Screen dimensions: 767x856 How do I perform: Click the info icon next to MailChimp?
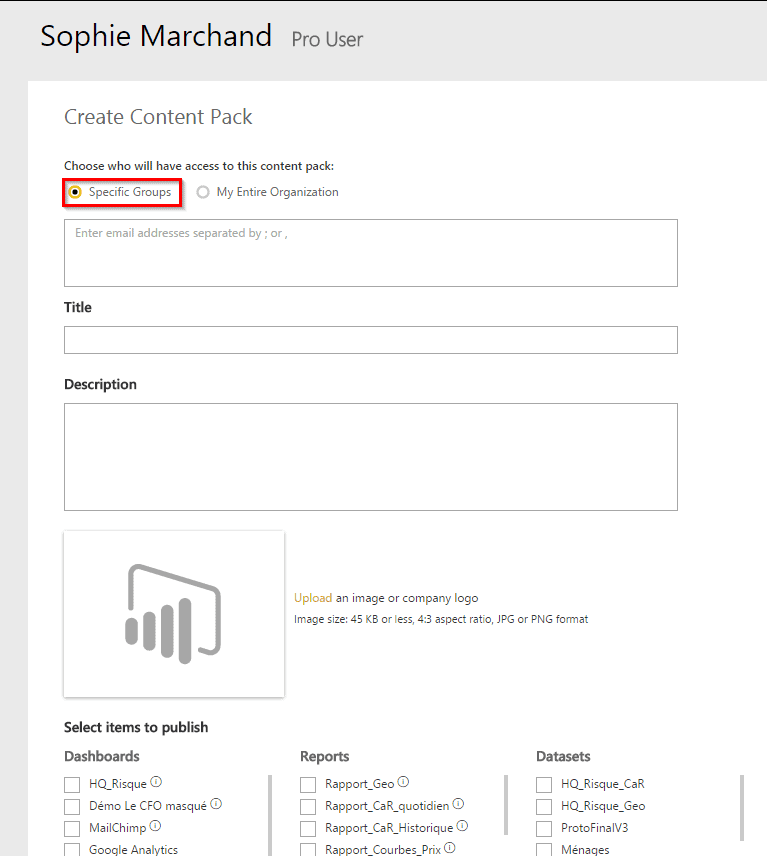point(155,826)
